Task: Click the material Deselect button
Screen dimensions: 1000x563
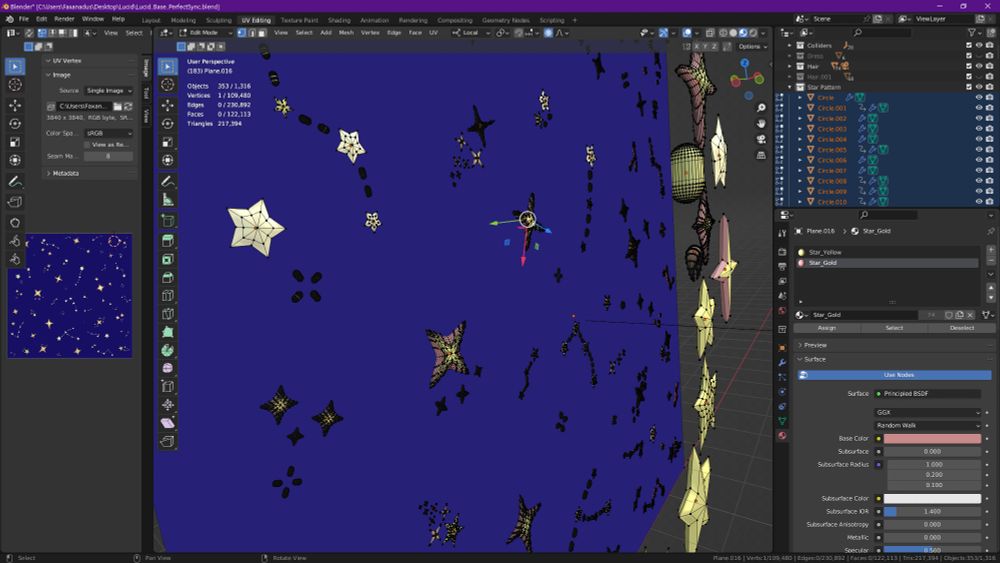Action: (962, 328)
